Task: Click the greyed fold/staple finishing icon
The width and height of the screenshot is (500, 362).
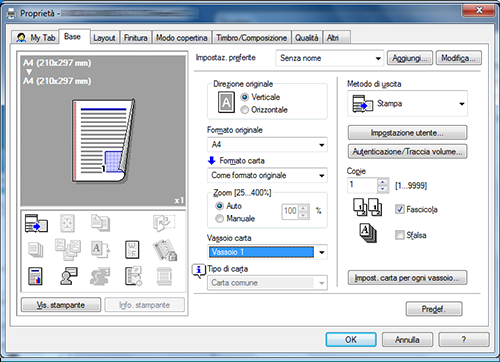Action: point(164,223)
